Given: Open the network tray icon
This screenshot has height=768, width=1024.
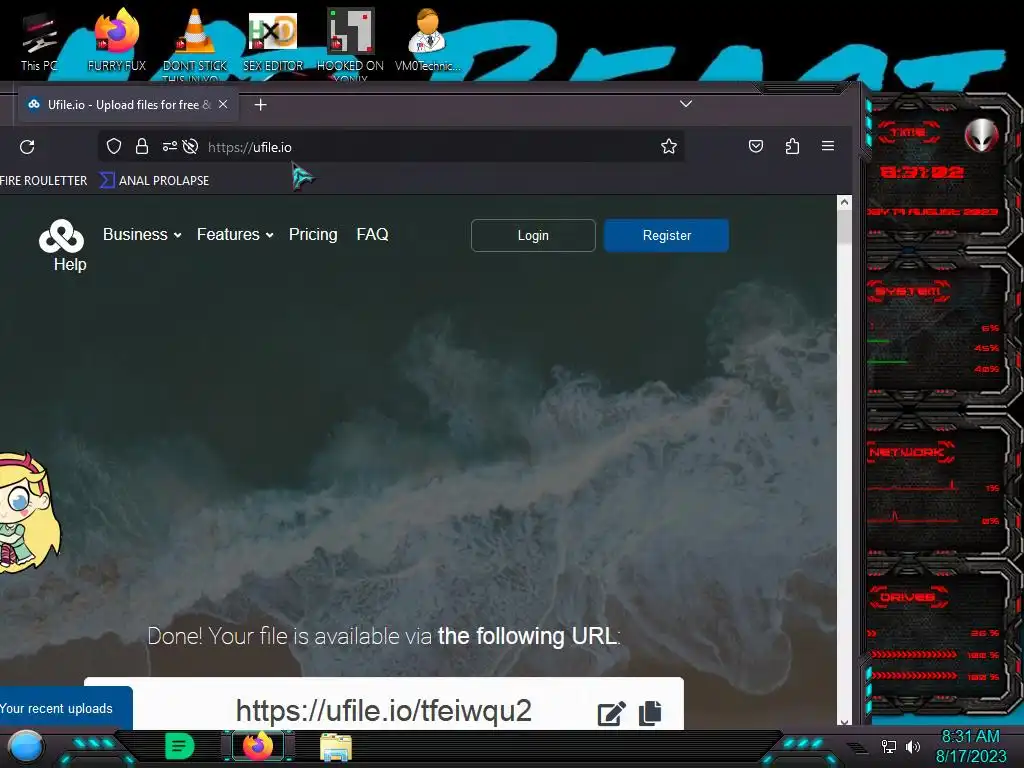Looking at the screenshot, I should (889, 746).
